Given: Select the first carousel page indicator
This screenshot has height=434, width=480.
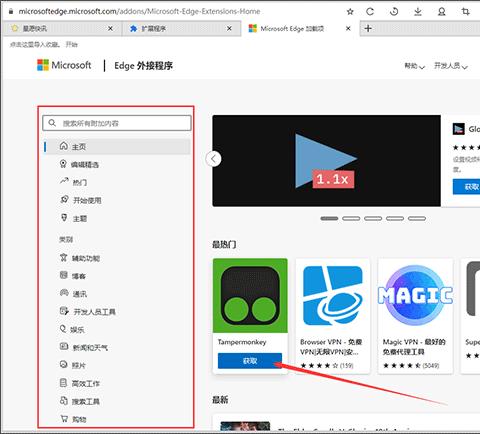Looking at the screenshot, I should click(329, 218).
